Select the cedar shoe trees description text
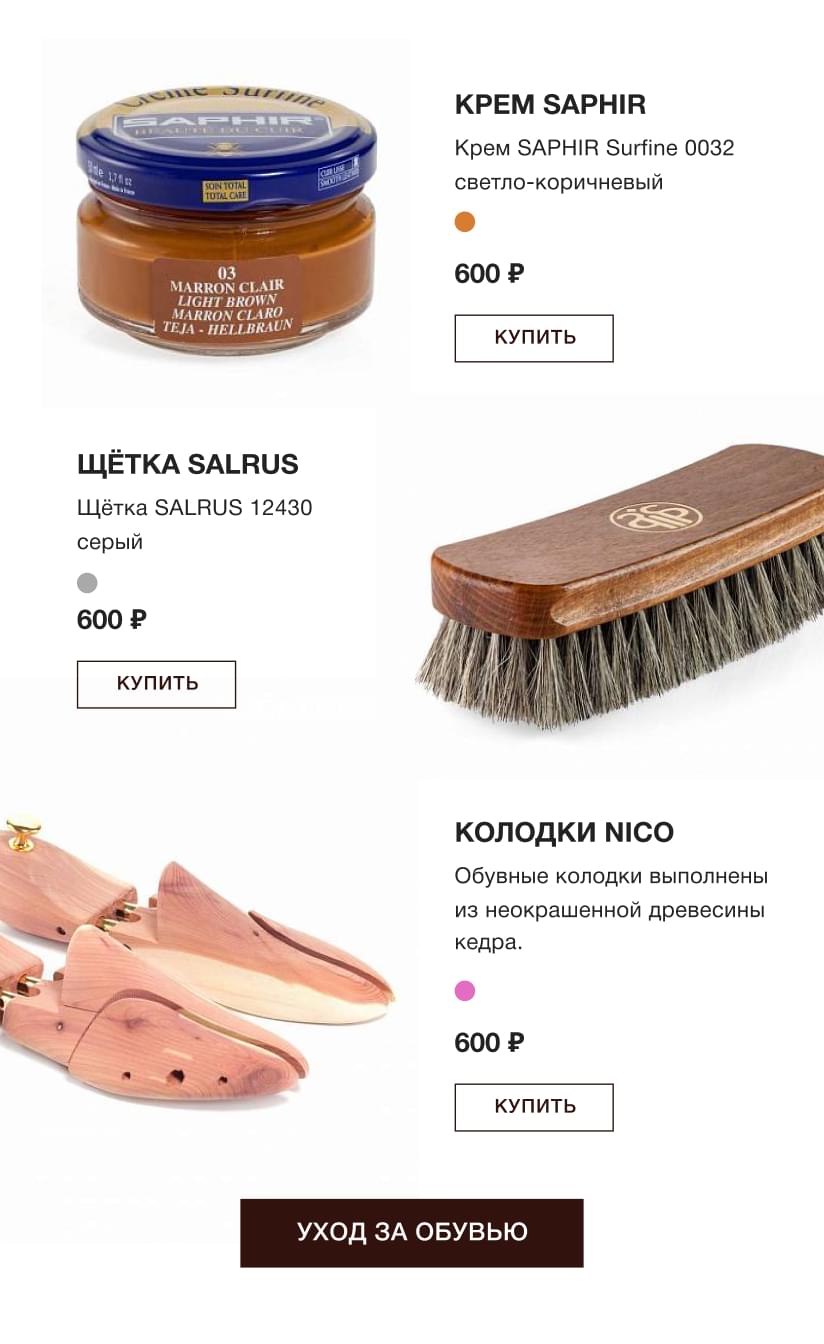Viewport: 824px width, 1344px height. tap(611, 910)
